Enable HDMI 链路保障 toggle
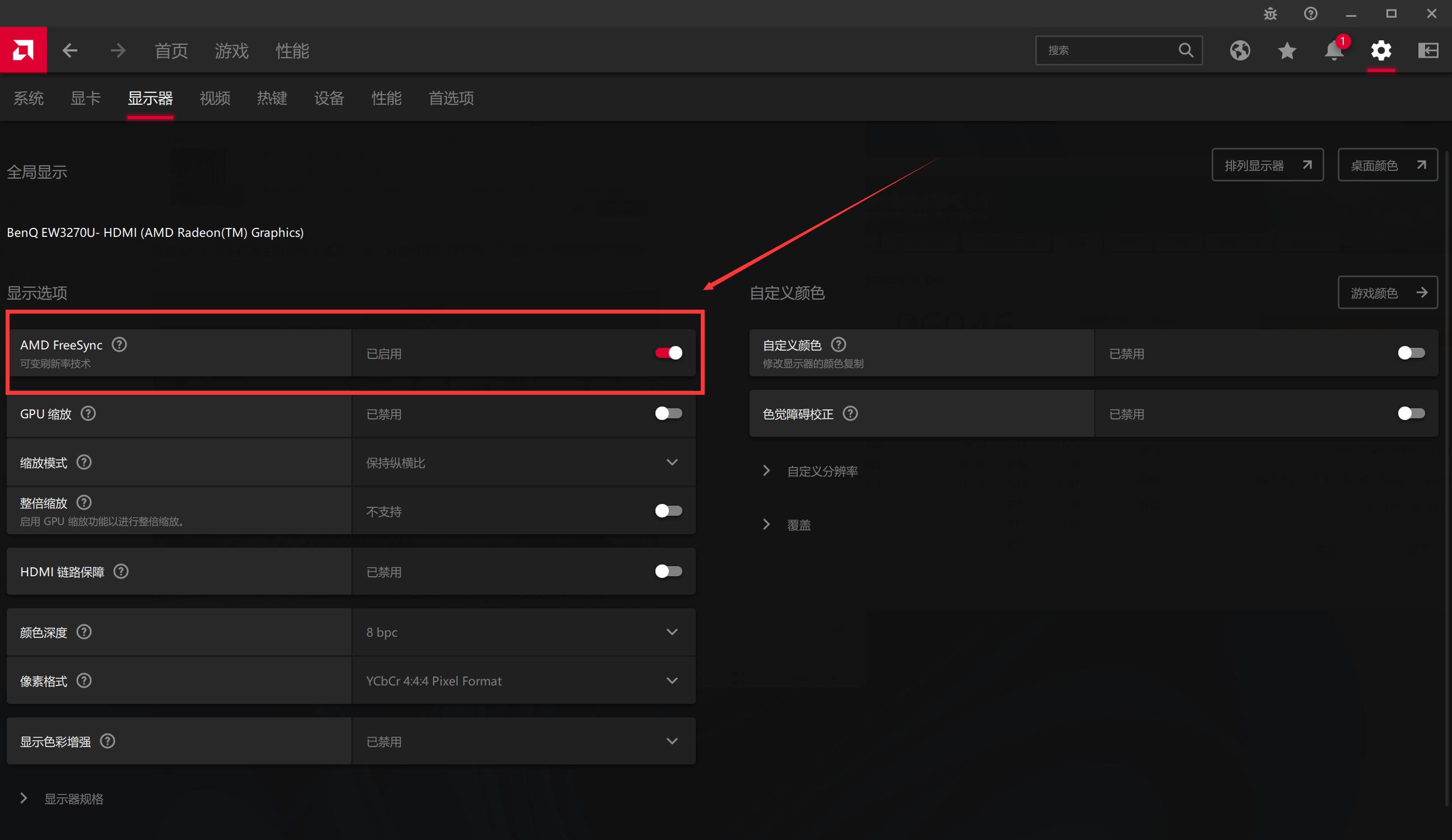The height and width of the screenshot is (840, 1452). click(x=668, y=571)
